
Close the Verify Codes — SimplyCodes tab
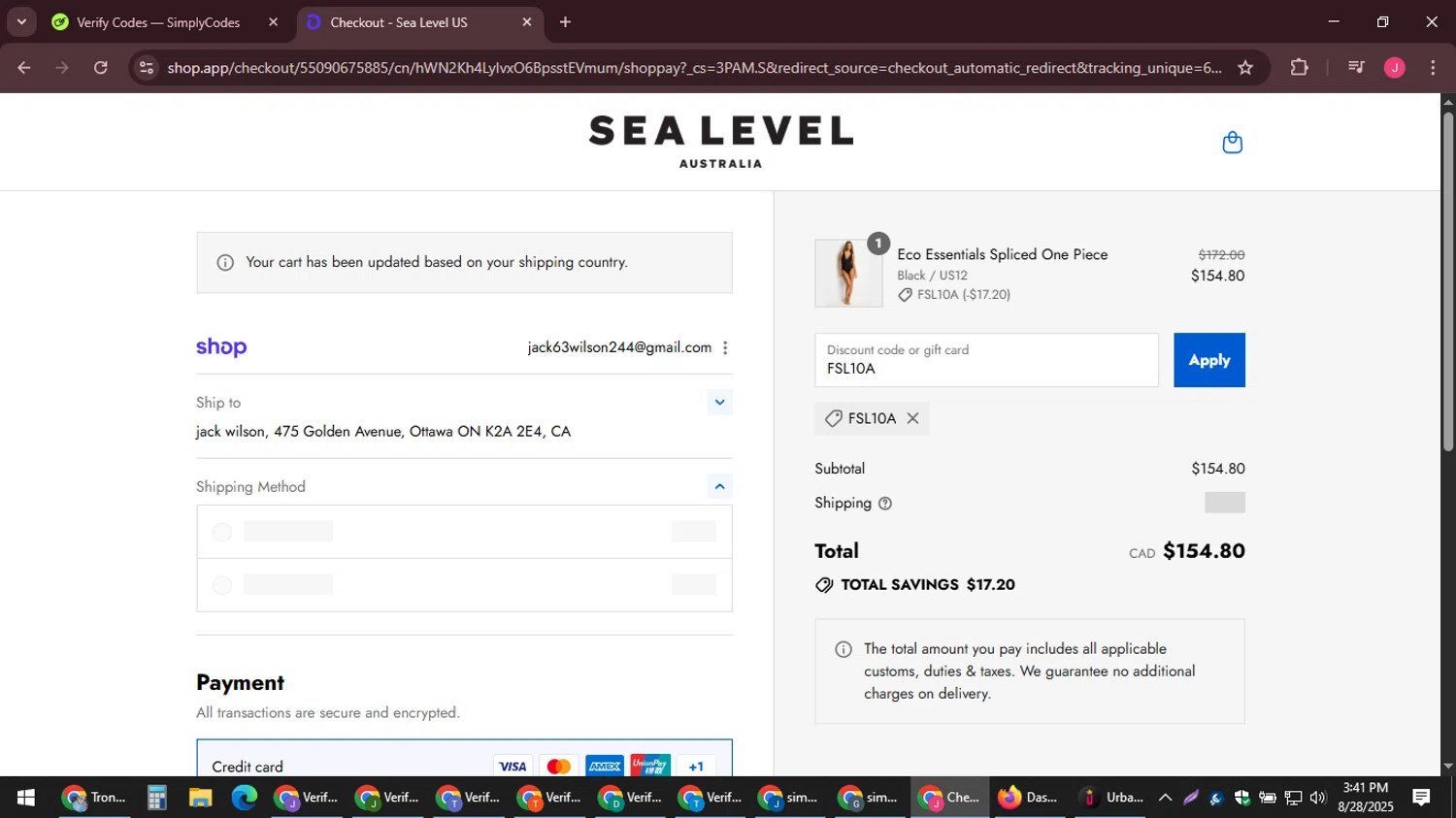click(x=273, y=22)
